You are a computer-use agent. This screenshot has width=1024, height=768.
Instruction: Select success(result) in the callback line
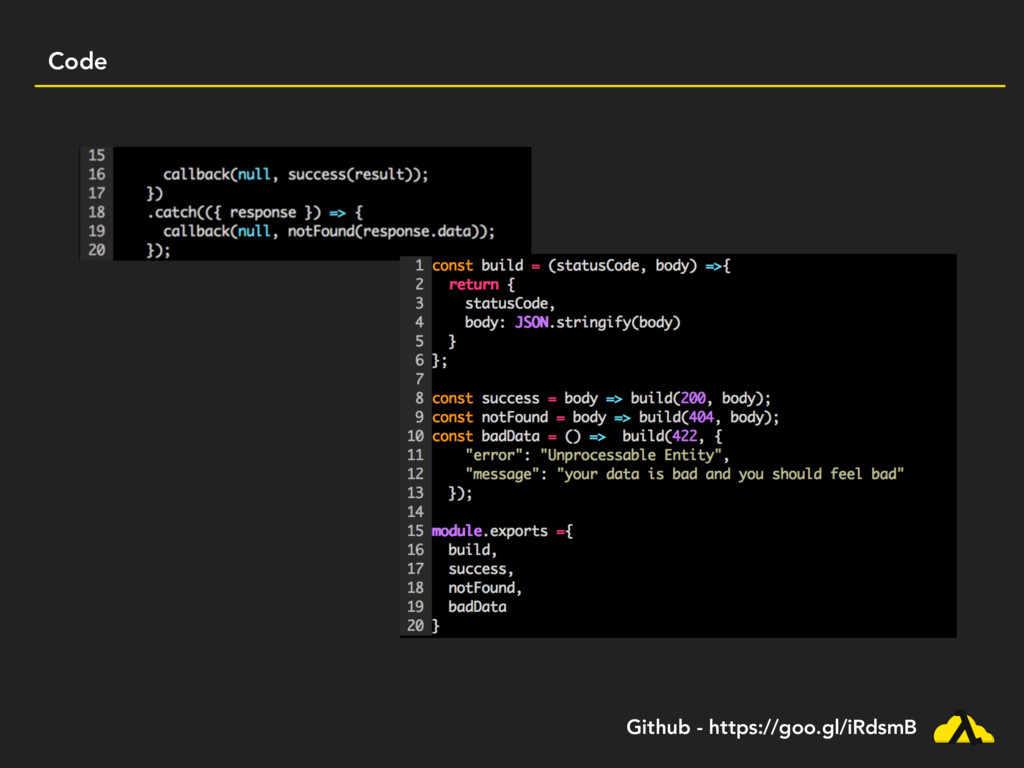[357, 174]
